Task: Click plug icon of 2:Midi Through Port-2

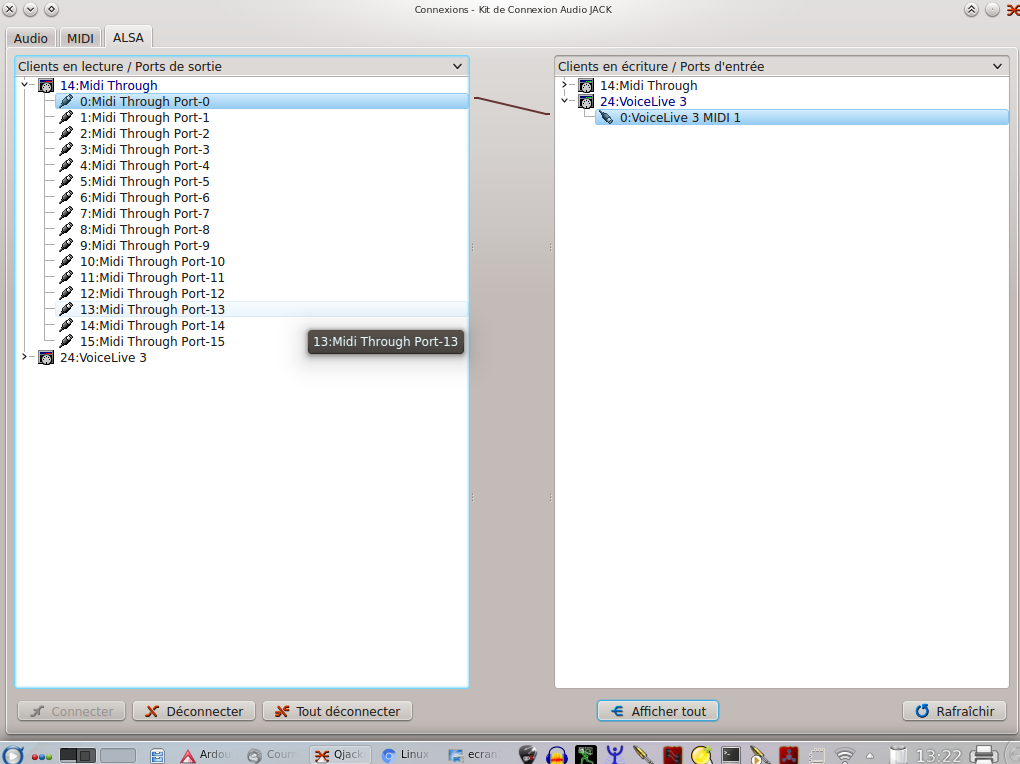Action: click(66, 133)
